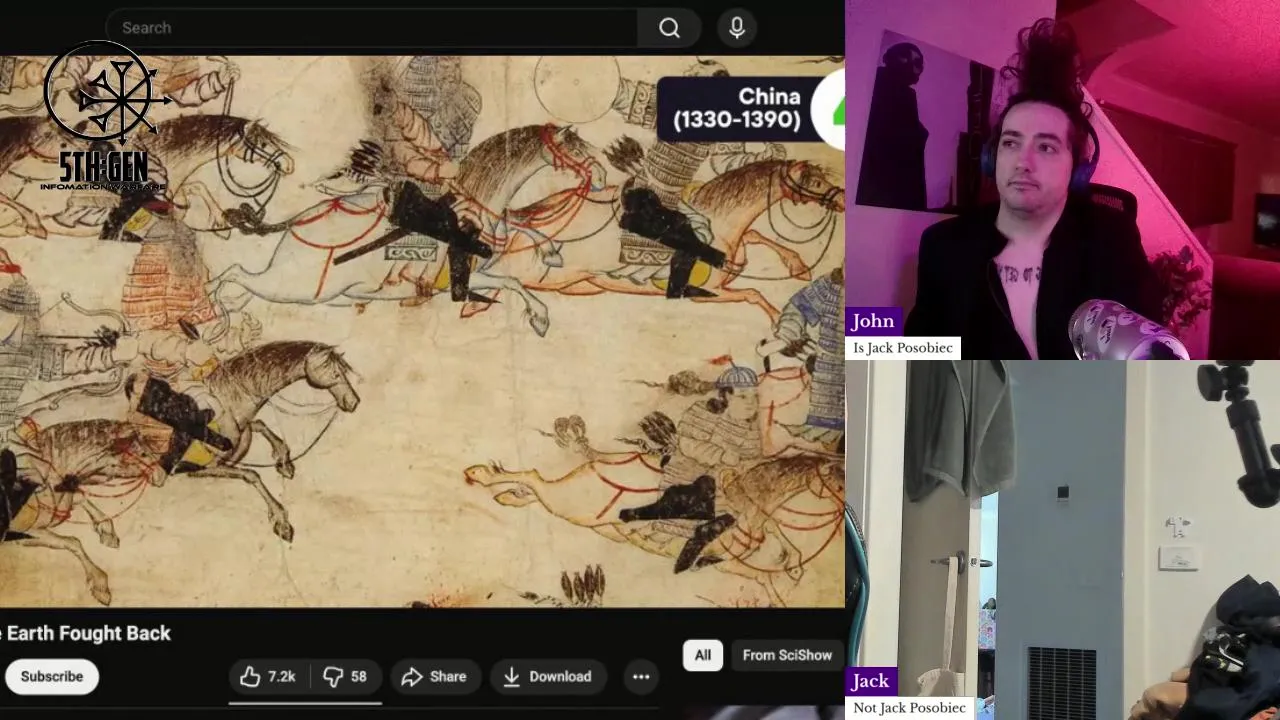
Task: Like the video with 7.2k thumbs up
Action: [268, 677]
